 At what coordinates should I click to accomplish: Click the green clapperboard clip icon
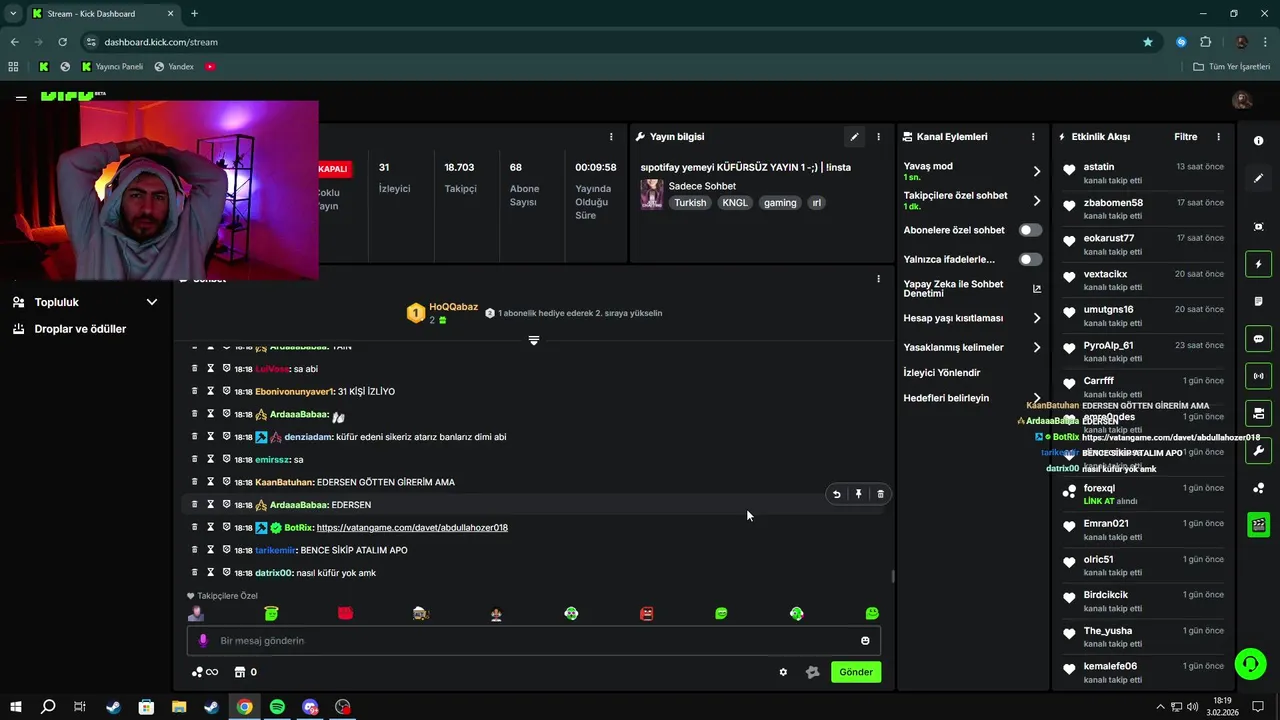point(1258,524)
